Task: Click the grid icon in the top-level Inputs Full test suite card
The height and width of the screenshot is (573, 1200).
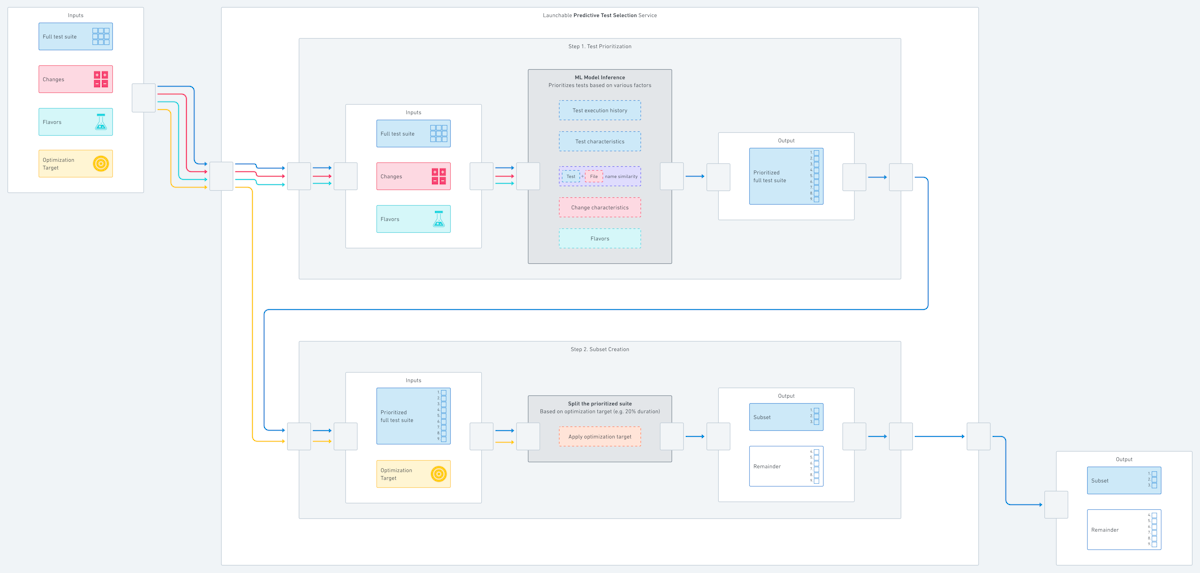Action: (x=101, y=36)
